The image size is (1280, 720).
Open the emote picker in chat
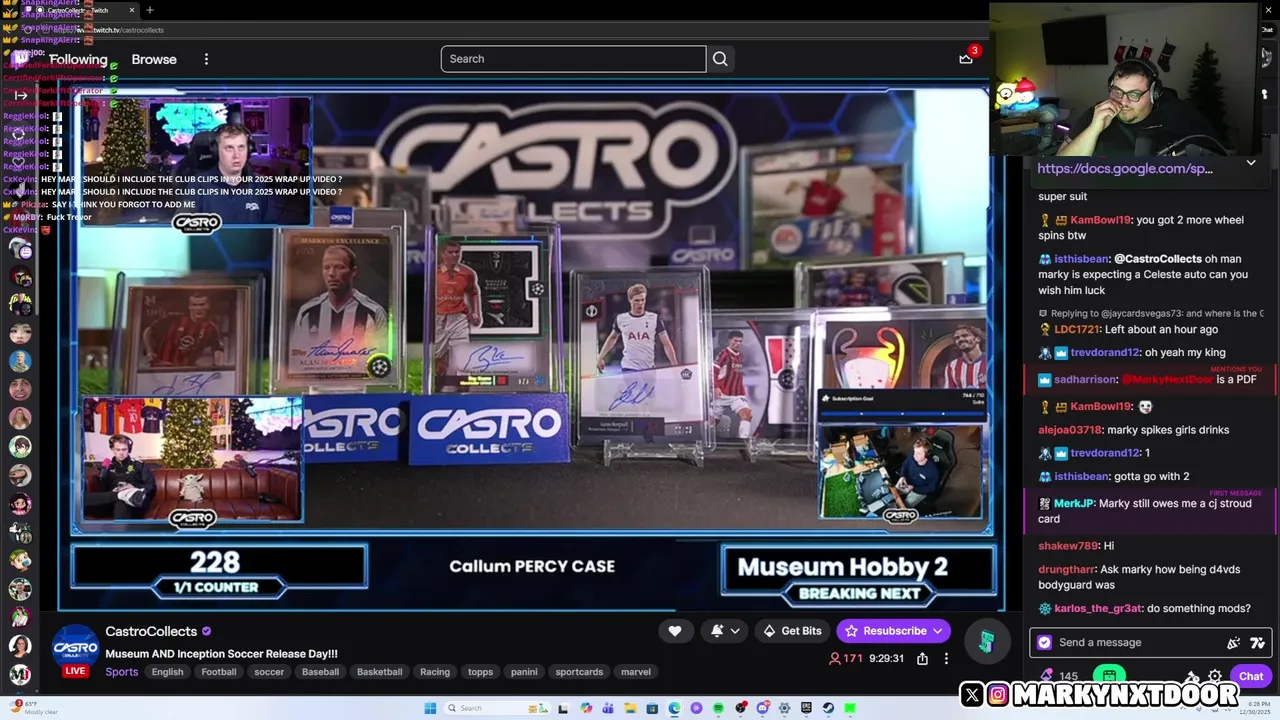(1234, 643)
